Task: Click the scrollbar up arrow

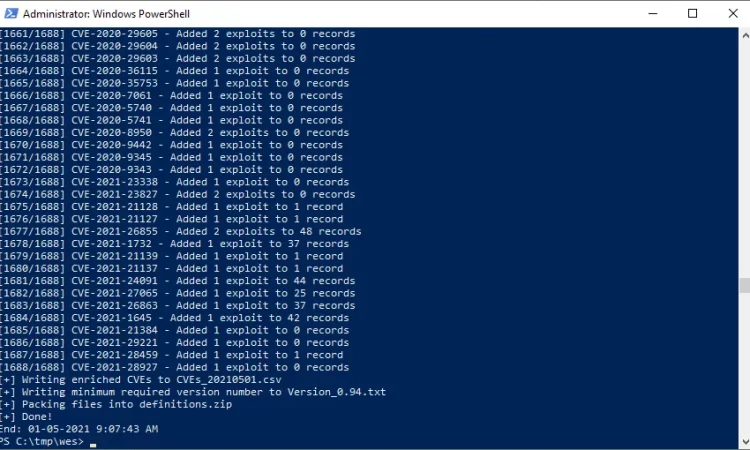Action: click(745, 35)
